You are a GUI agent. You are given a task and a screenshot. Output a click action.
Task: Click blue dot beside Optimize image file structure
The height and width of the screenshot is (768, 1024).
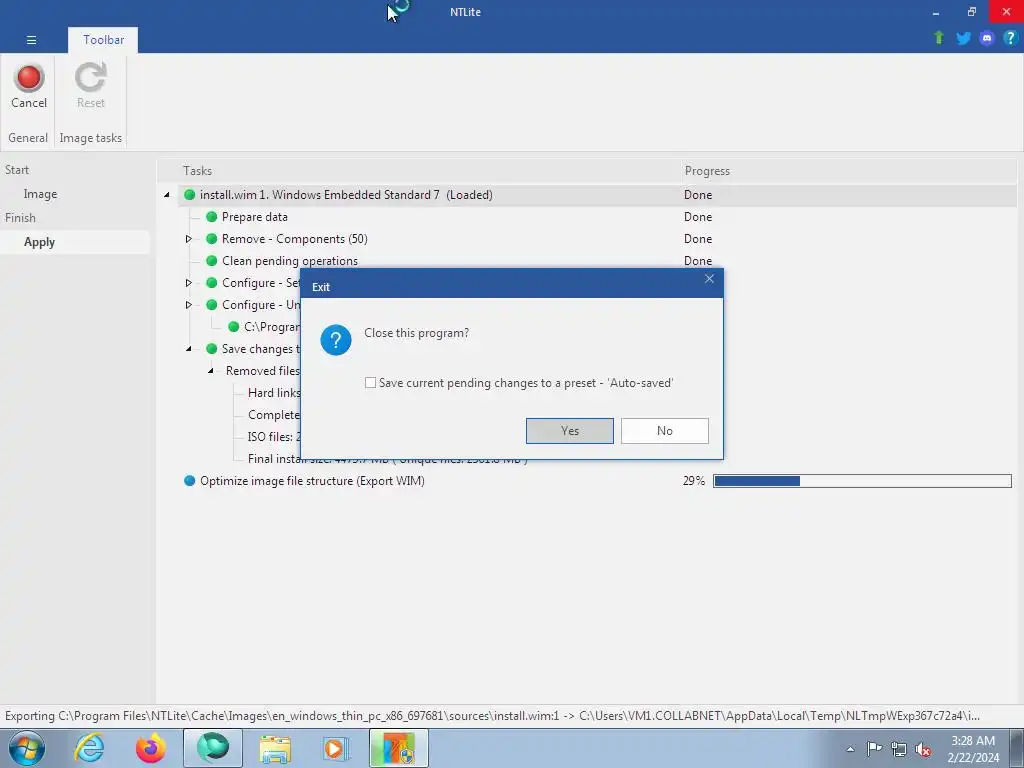[x=189, y=481]
